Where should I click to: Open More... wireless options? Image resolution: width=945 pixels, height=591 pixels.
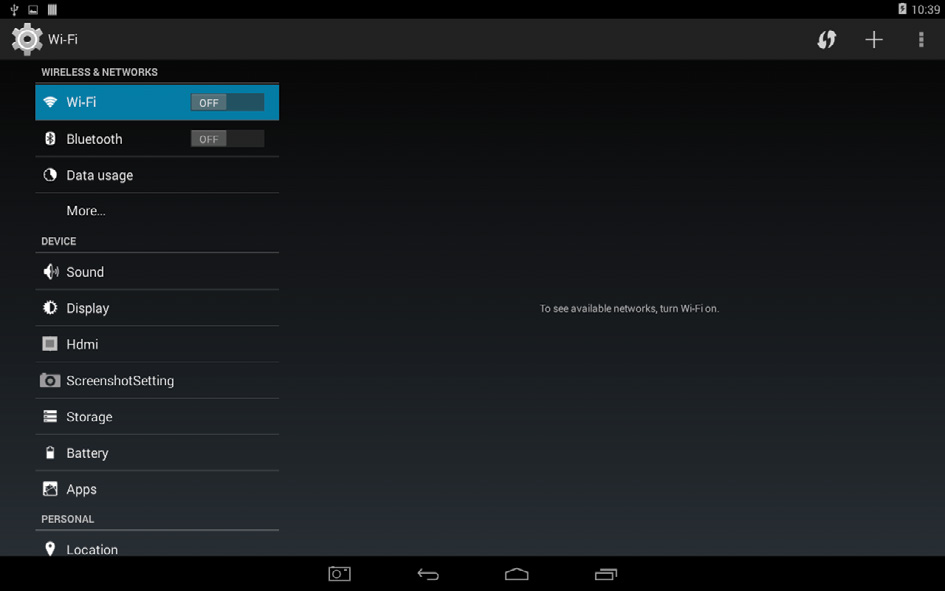click(157, 211)
